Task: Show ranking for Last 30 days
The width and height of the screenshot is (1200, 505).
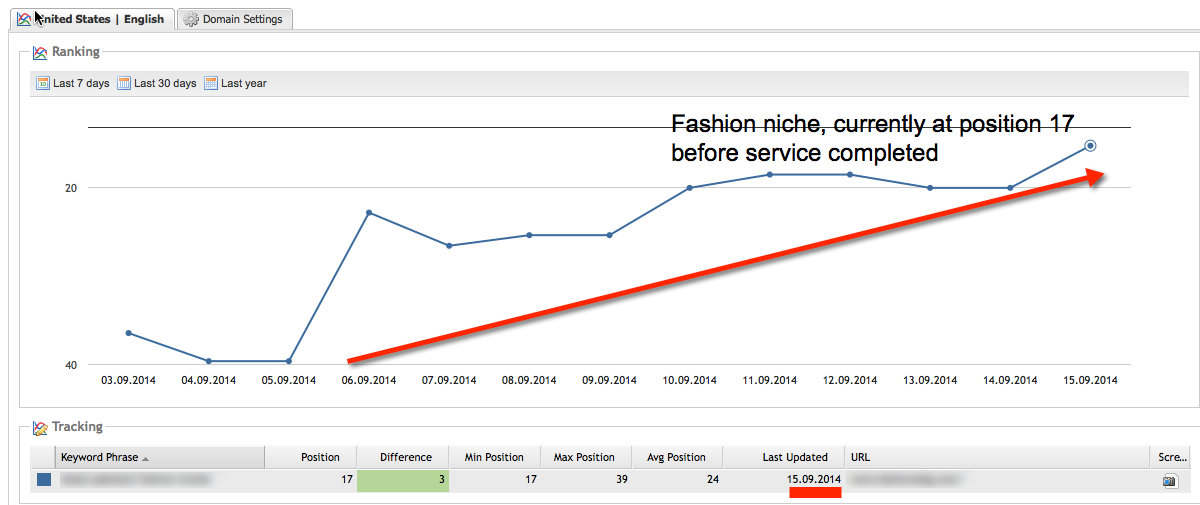Action: point(165,84)
